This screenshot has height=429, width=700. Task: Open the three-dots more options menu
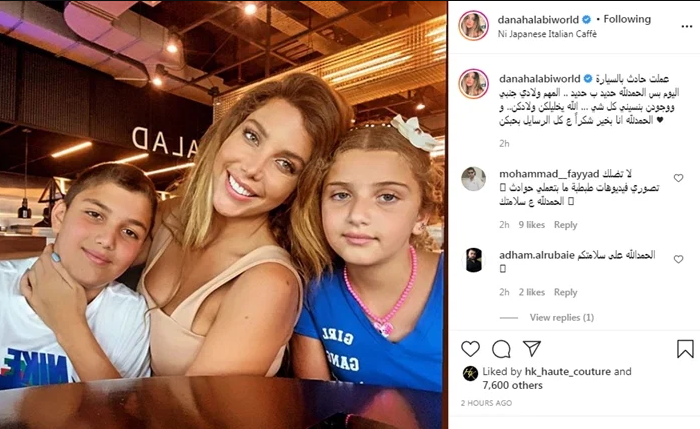click(x=687, y=27)
